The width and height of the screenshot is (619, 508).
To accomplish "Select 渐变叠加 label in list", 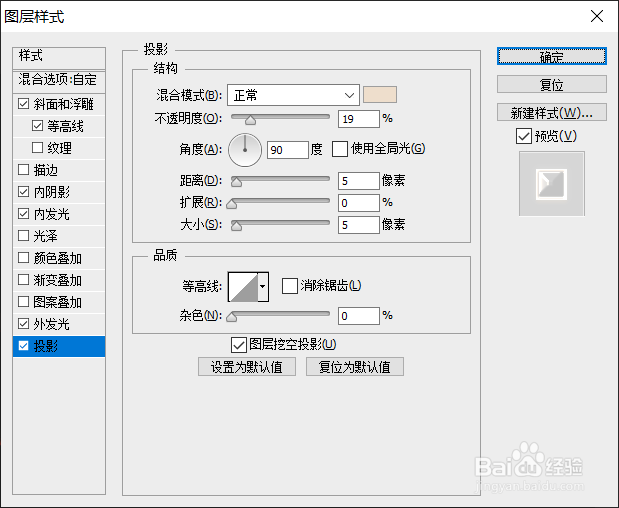I will pos(57,280).
